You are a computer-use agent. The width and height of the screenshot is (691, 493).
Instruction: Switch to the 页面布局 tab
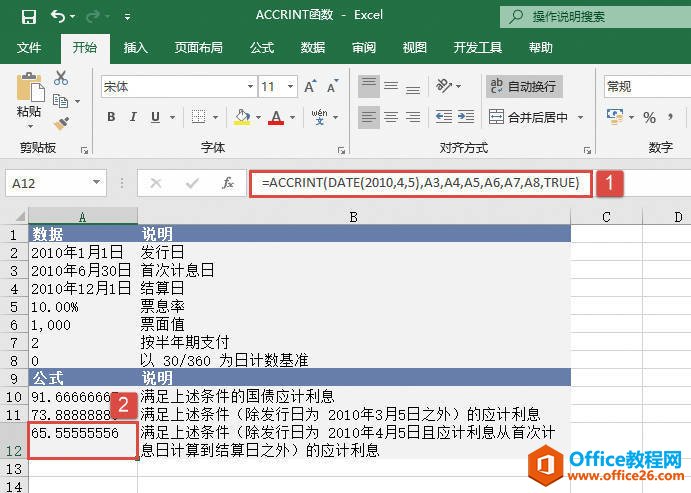(x=199, y=48)
